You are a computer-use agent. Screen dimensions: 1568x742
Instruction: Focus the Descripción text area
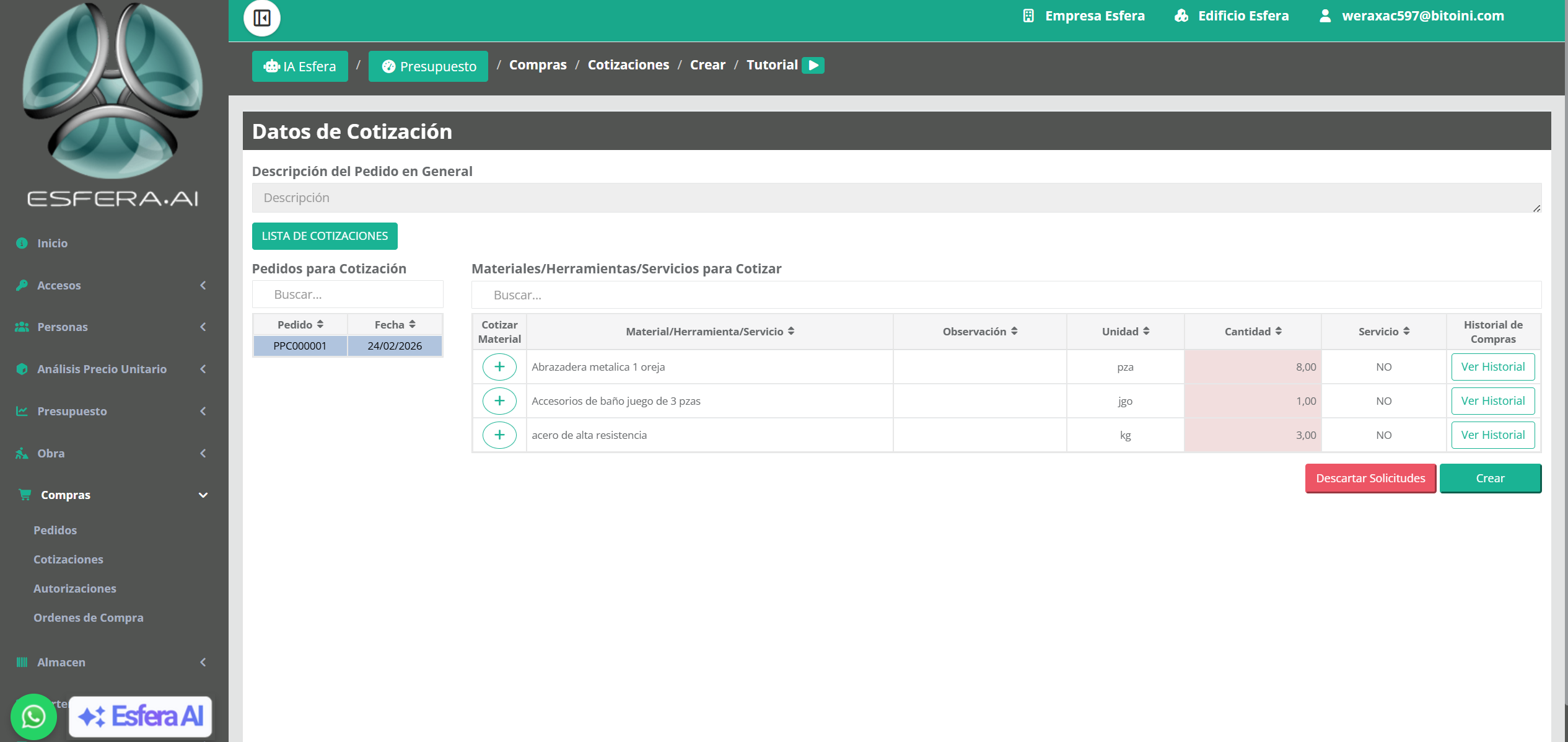pyautogui.click(x=896, y=198)
